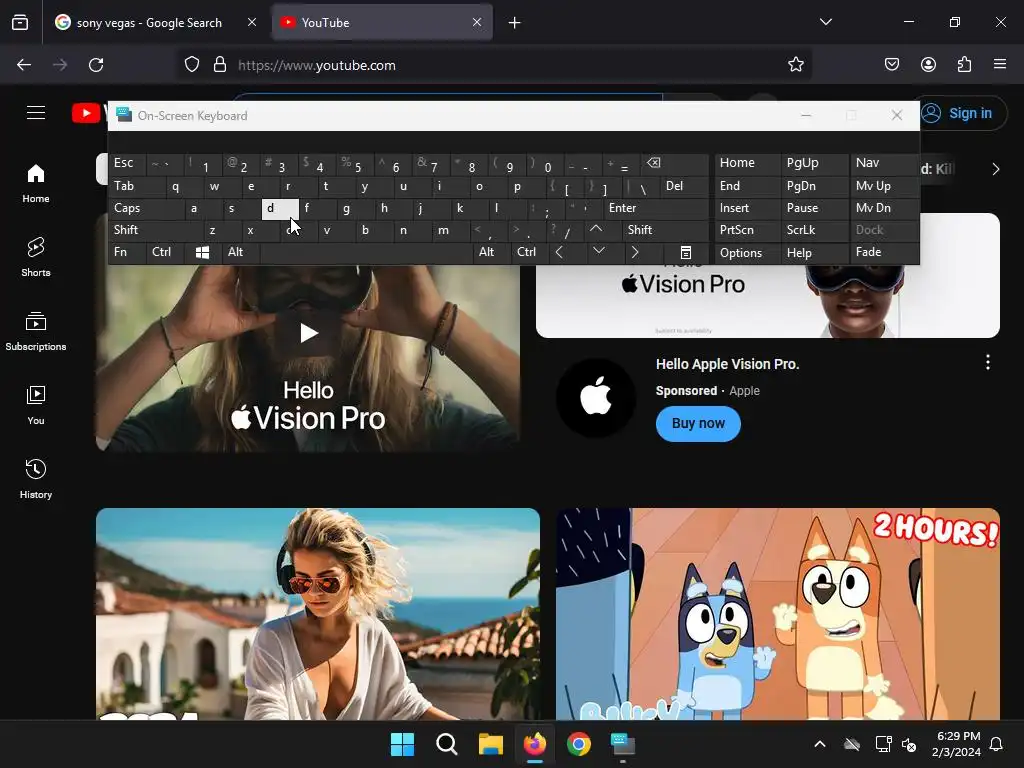Open Shorts from the sidebar

(x=36, y=257)
